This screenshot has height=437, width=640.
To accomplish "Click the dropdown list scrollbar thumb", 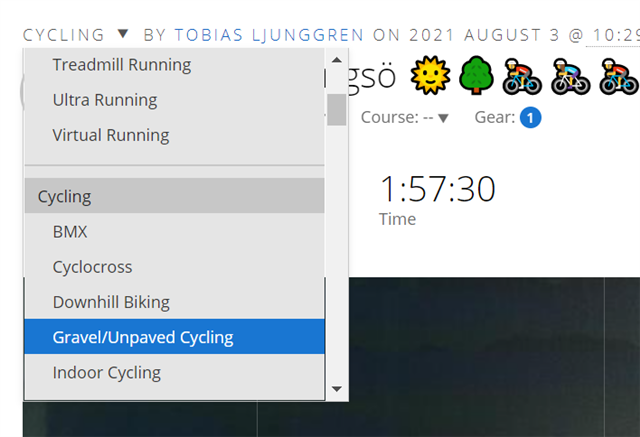I will [337, 110].
